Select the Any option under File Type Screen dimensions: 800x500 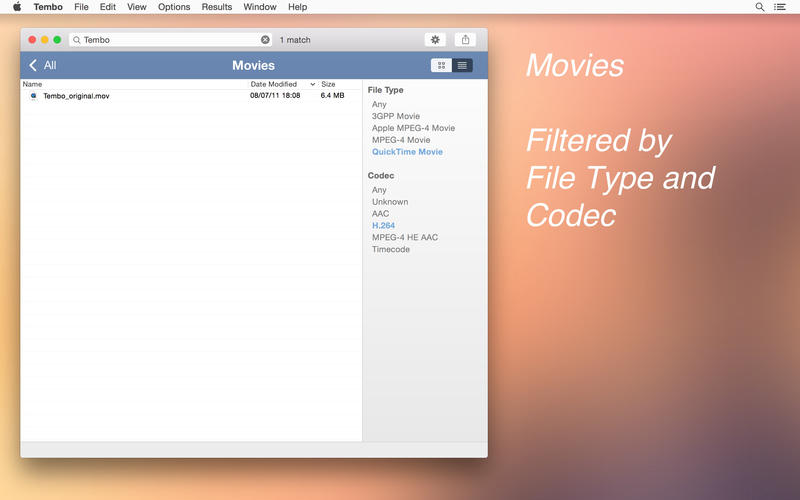pos(379,104)
